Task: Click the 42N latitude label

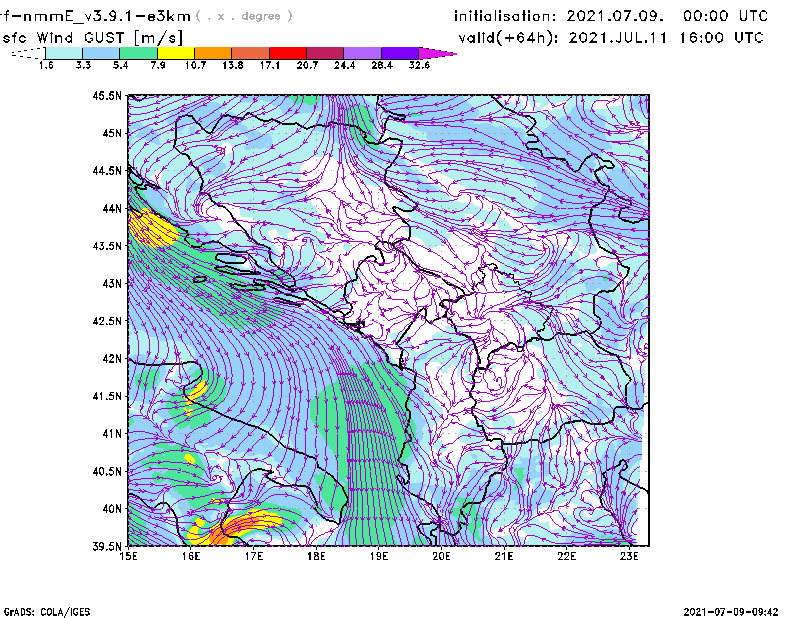Action: (x=112, y=359)
